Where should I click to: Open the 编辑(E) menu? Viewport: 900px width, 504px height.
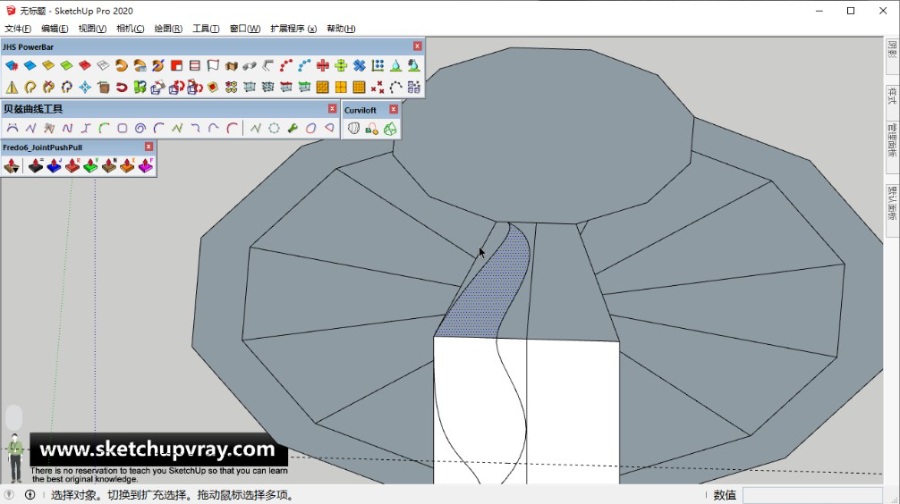point(55,28)
